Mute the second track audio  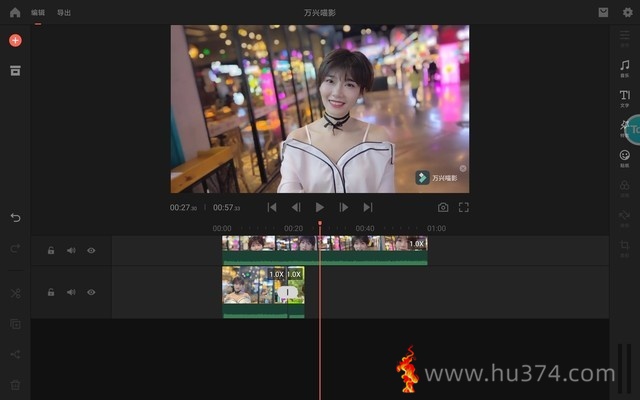tap(71, 292)
